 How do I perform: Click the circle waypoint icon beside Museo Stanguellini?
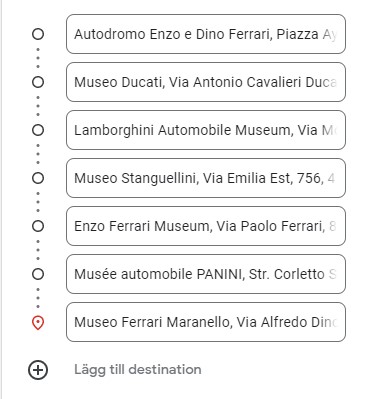coord(38,178)
